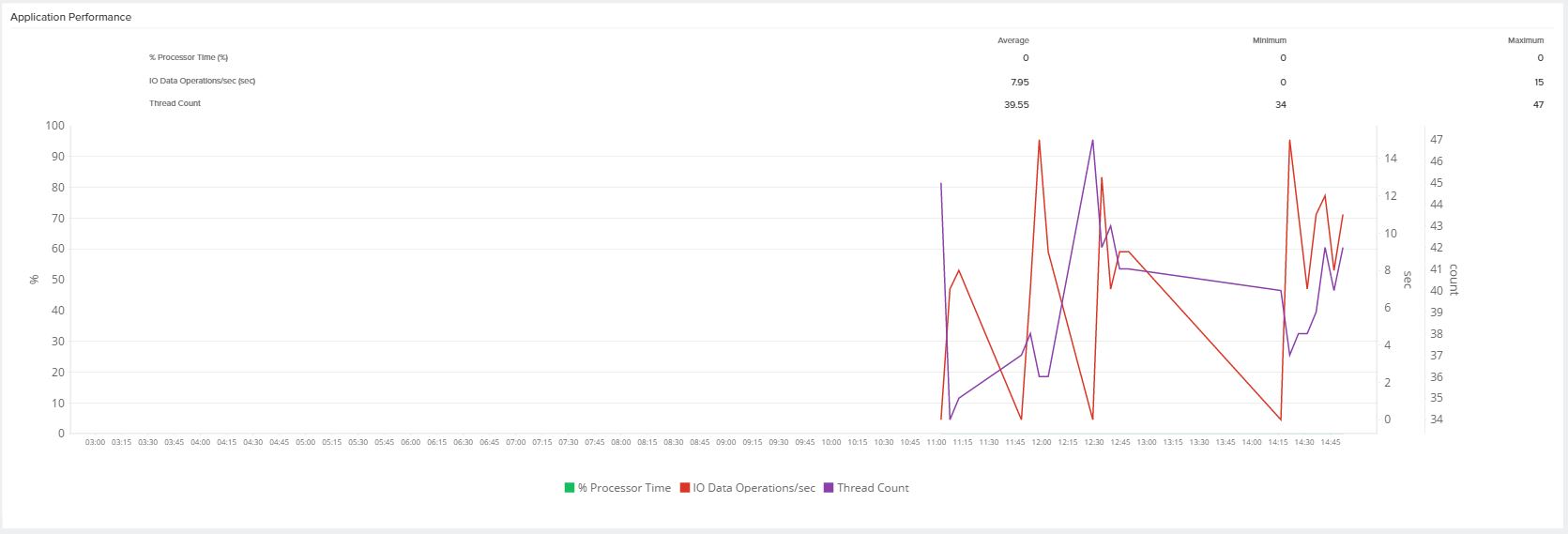The height and width of the screenshot is (534, 1568).
Task: Toggle IO Data Operations/sec series via legend label
Action: click(754, 488)
